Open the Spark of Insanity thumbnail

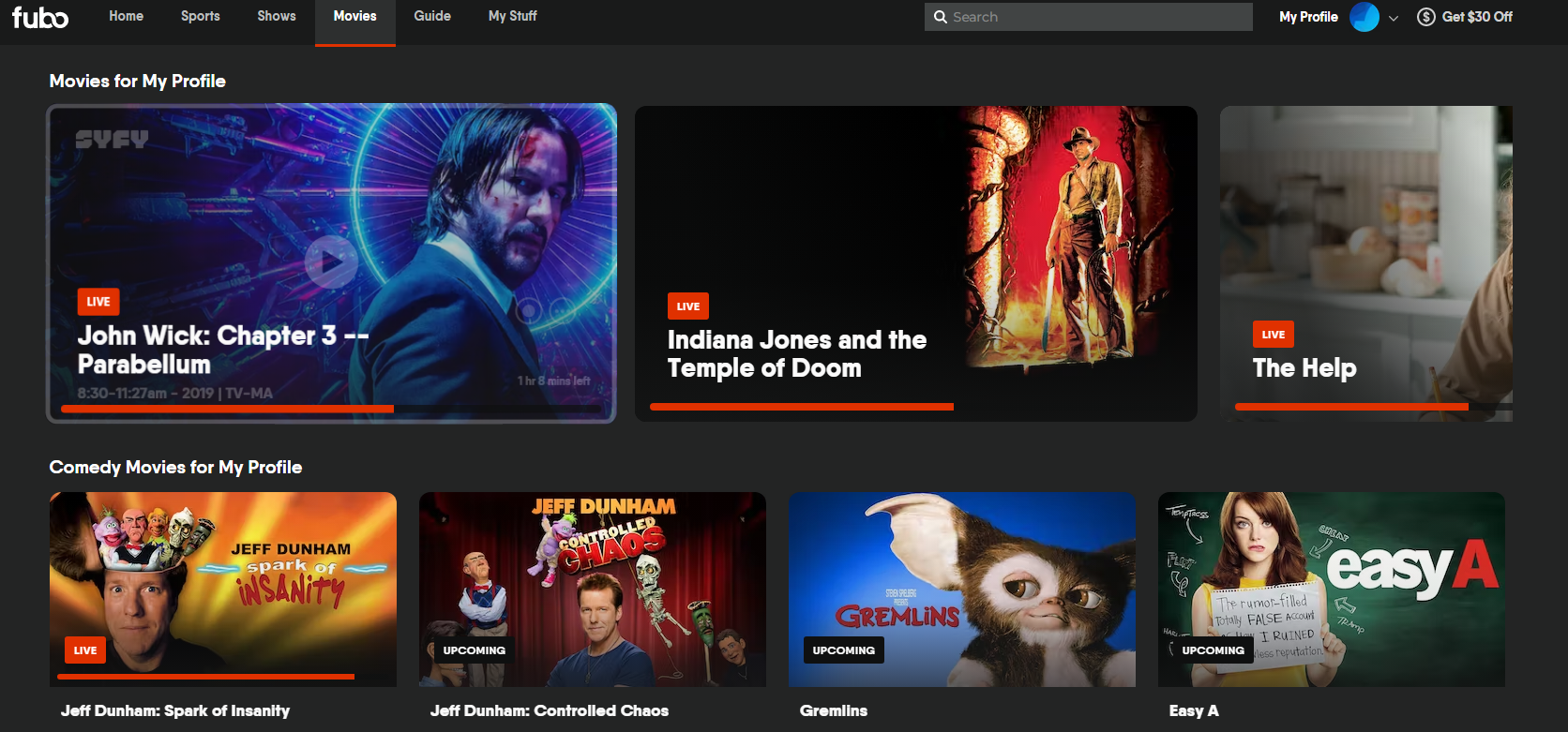[x=223, y=590]
